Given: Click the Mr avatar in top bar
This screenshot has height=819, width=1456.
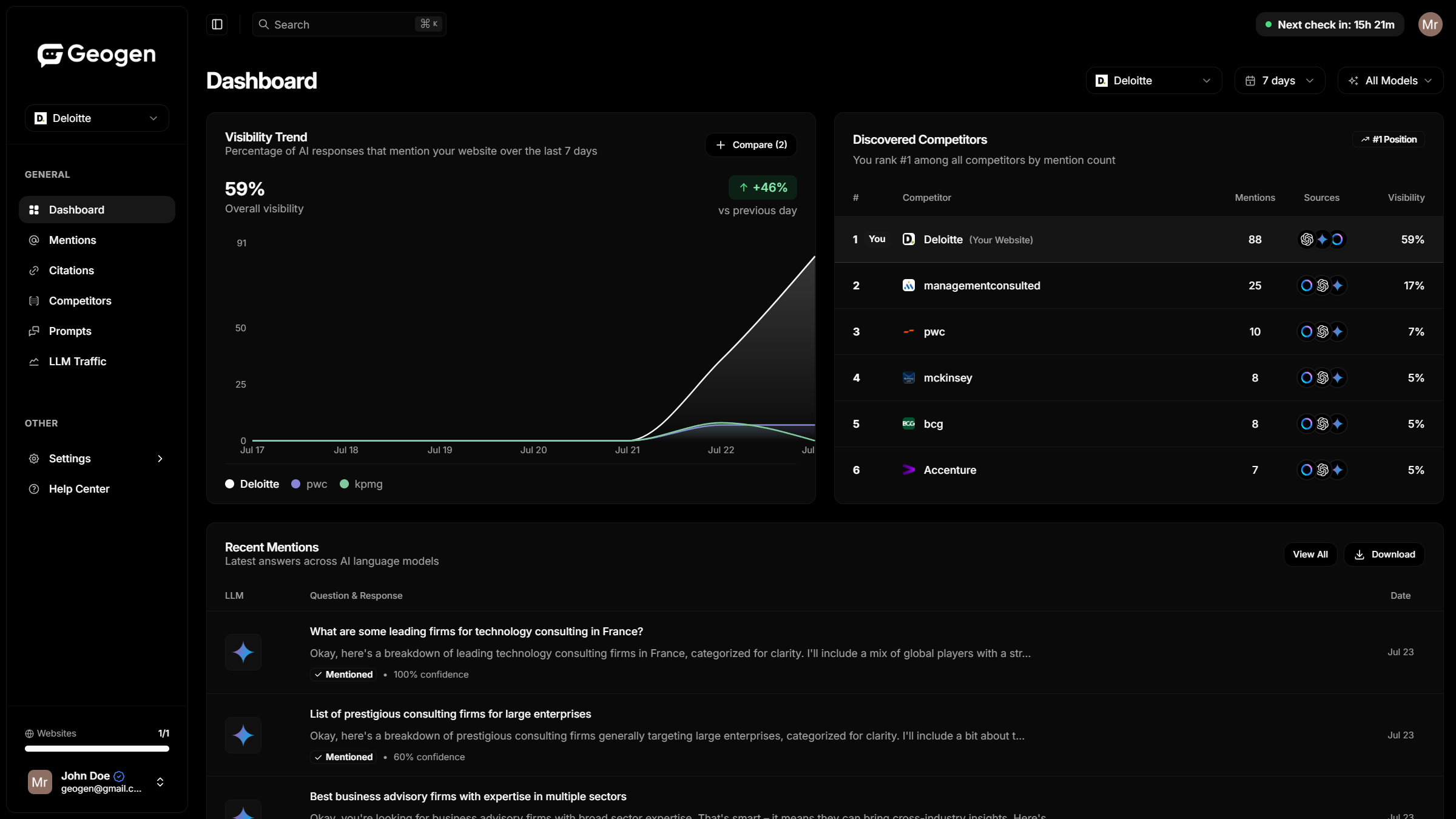Looking at the screenshot, I should point(1430,24).
